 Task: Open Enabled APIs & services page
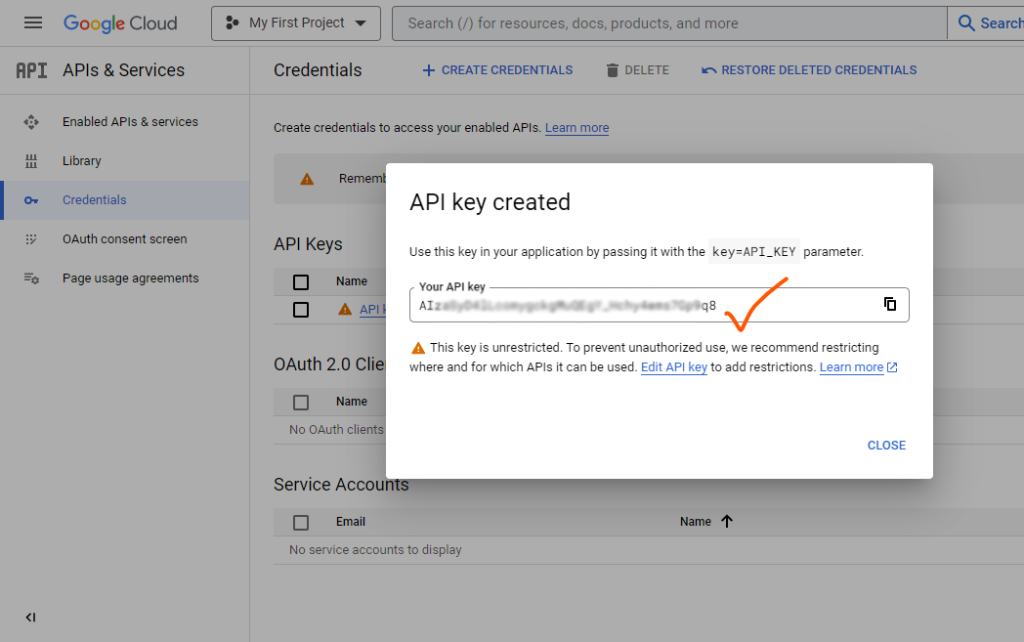pos(130,121)
